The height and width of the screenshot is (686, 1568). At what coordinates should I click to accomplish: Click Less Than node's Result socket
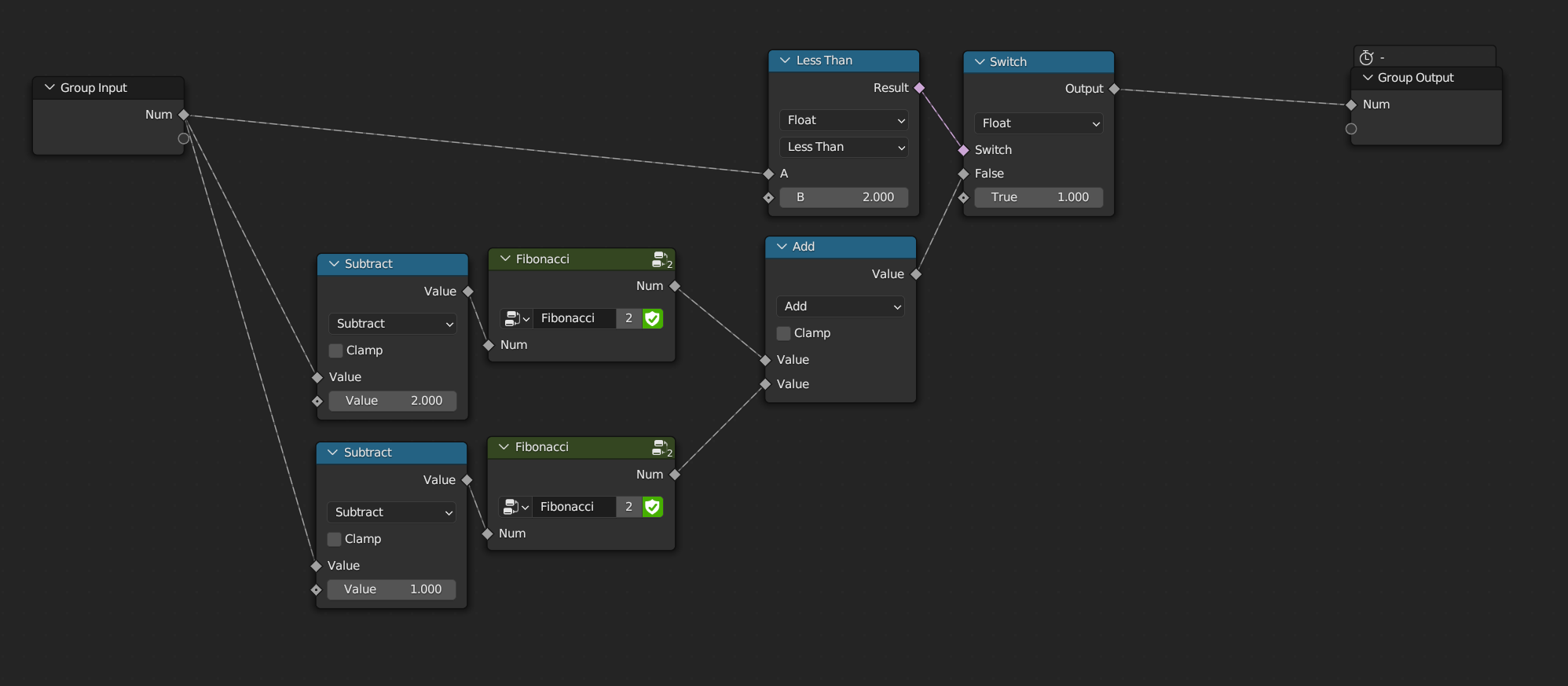[x=919, y=88]
